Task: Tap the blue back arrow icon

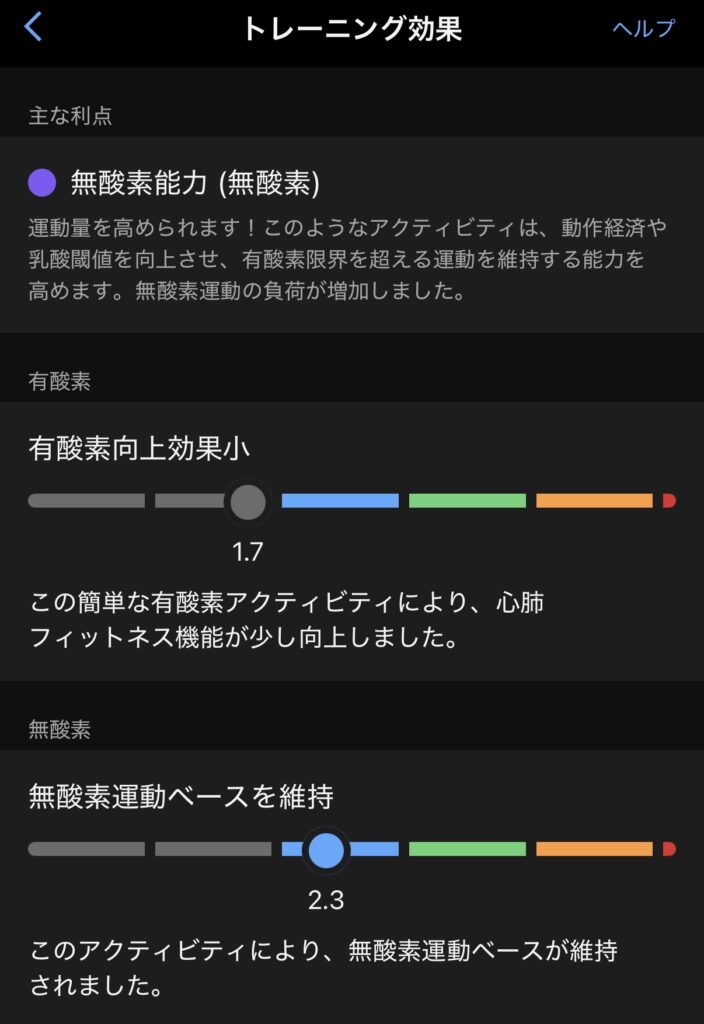Action: [34, 27]
